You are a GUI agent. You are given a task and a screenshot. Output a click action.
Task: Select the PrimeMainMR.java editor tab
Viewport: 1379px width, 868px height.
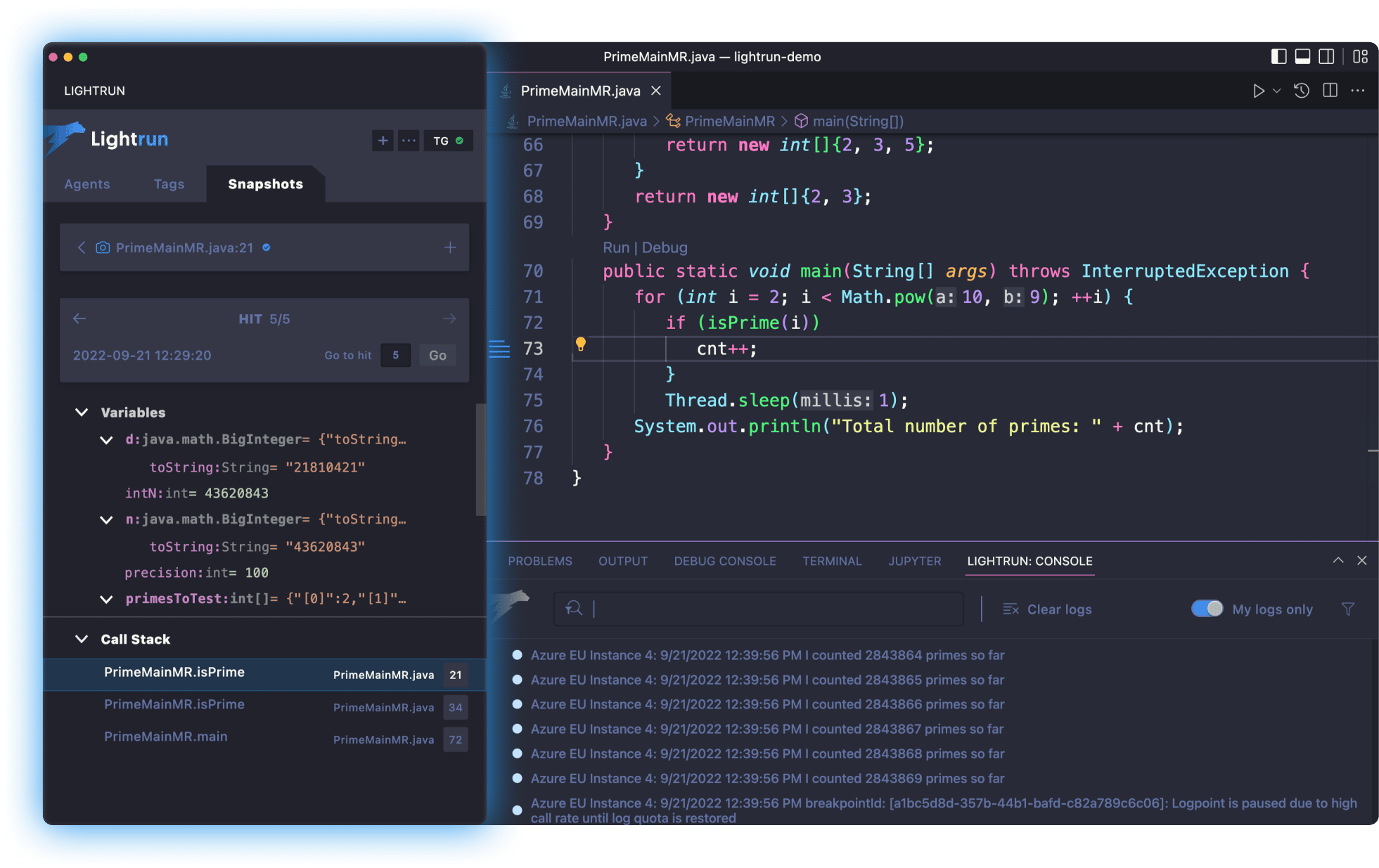click(580, 91)
